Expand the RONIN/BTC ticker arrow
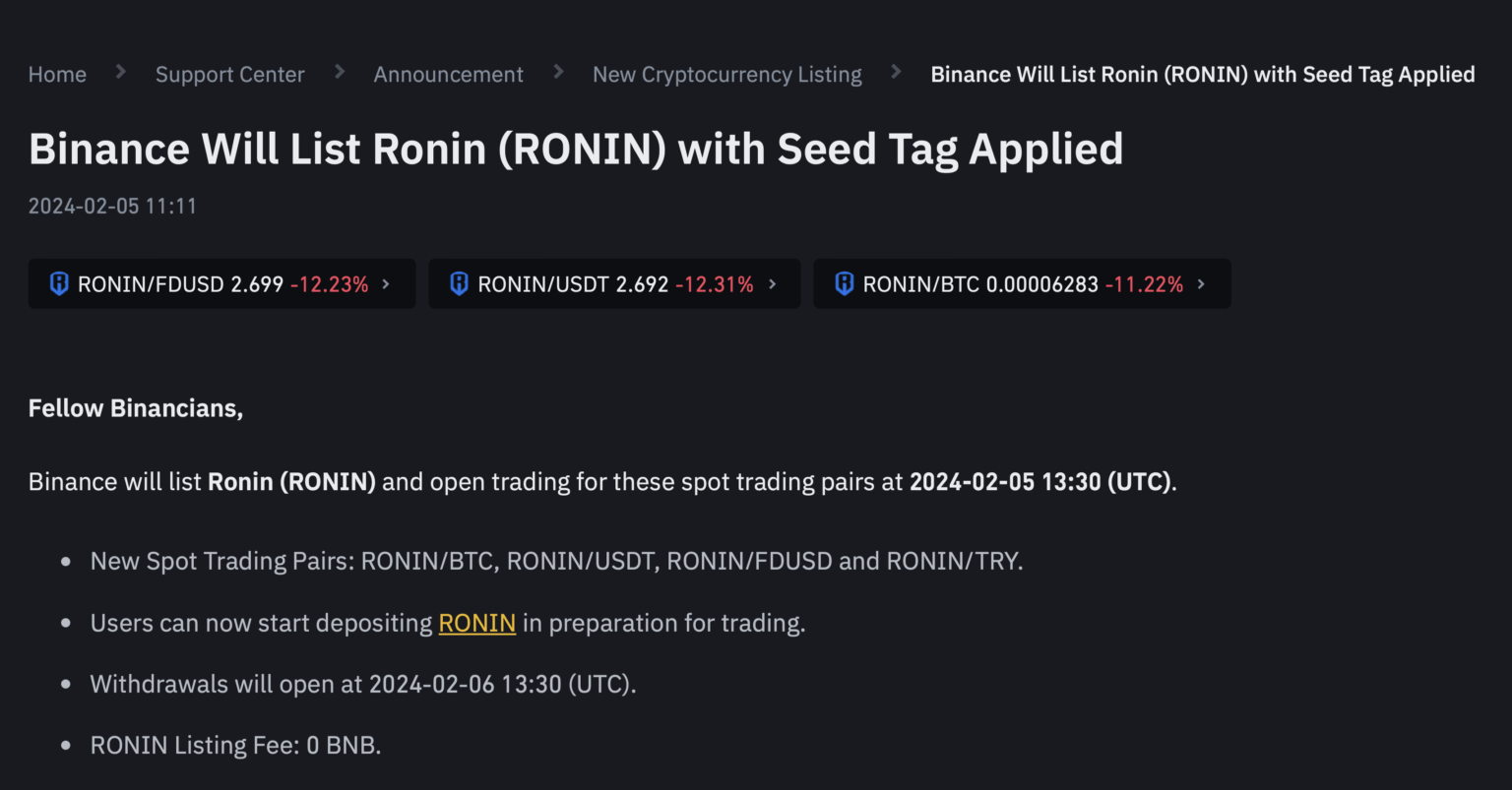The image size is (1512, 790). [1201, 284]
